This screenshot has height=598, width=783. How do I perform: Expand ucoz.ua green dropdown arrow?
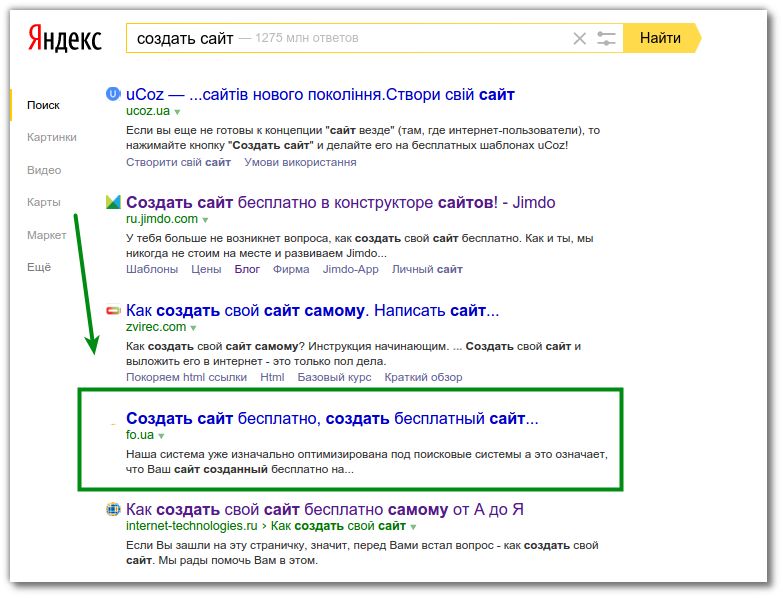pos(177,112)
